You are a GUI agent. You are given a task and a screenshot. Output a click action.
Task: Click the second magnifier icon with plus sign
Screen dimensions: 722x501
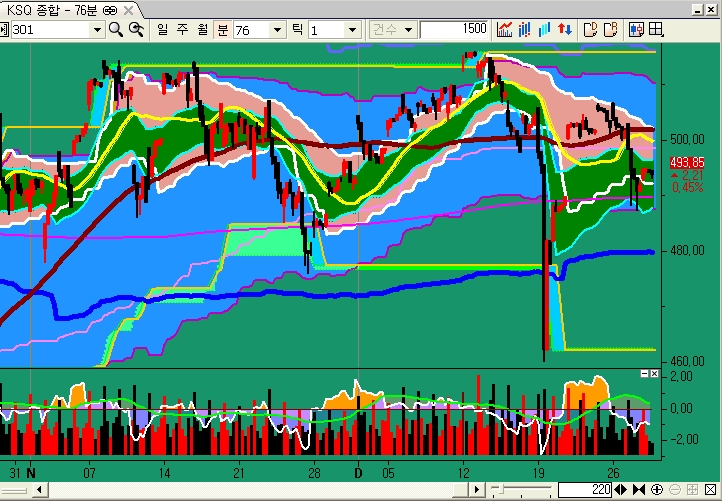pyautogui.click(x=136, y=30)
